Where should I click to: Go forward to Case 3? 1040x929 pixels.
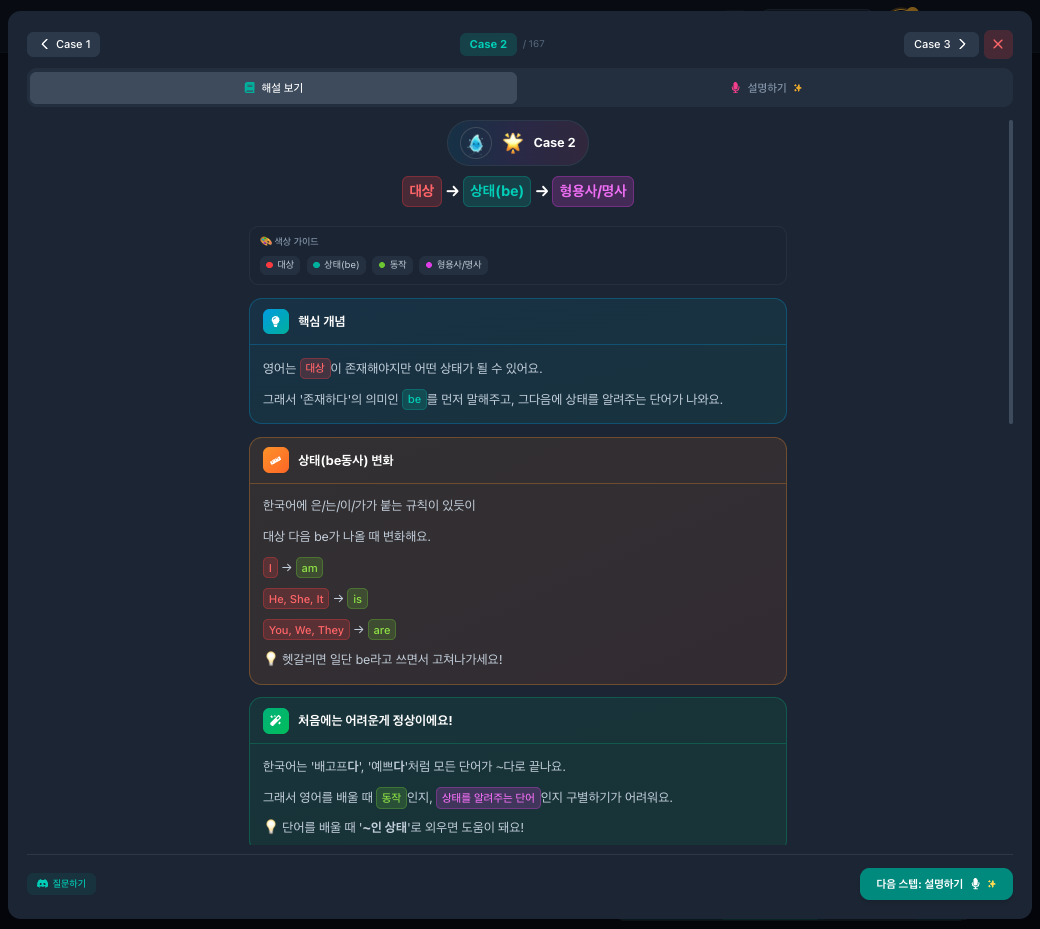point(941,44)
